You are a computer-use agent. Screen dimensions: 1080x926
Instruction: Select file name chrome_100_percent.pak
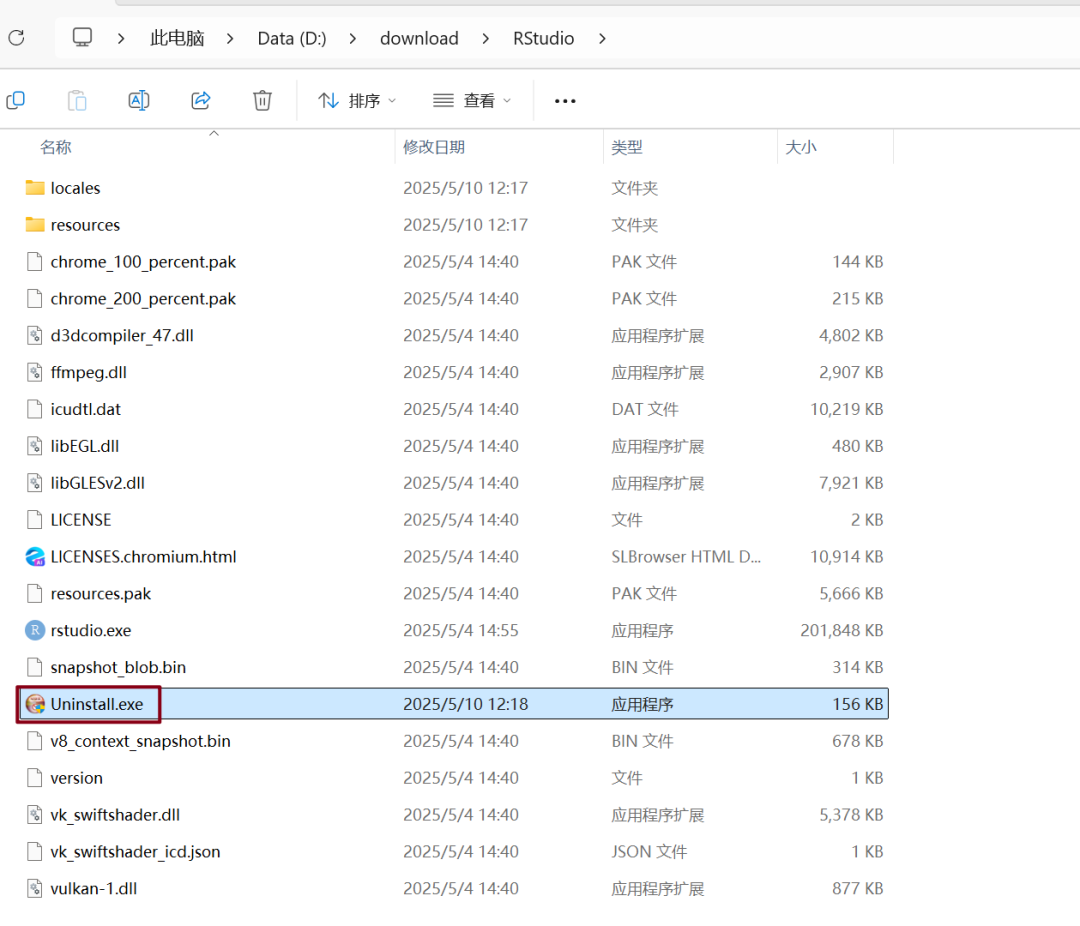point(143,262)
